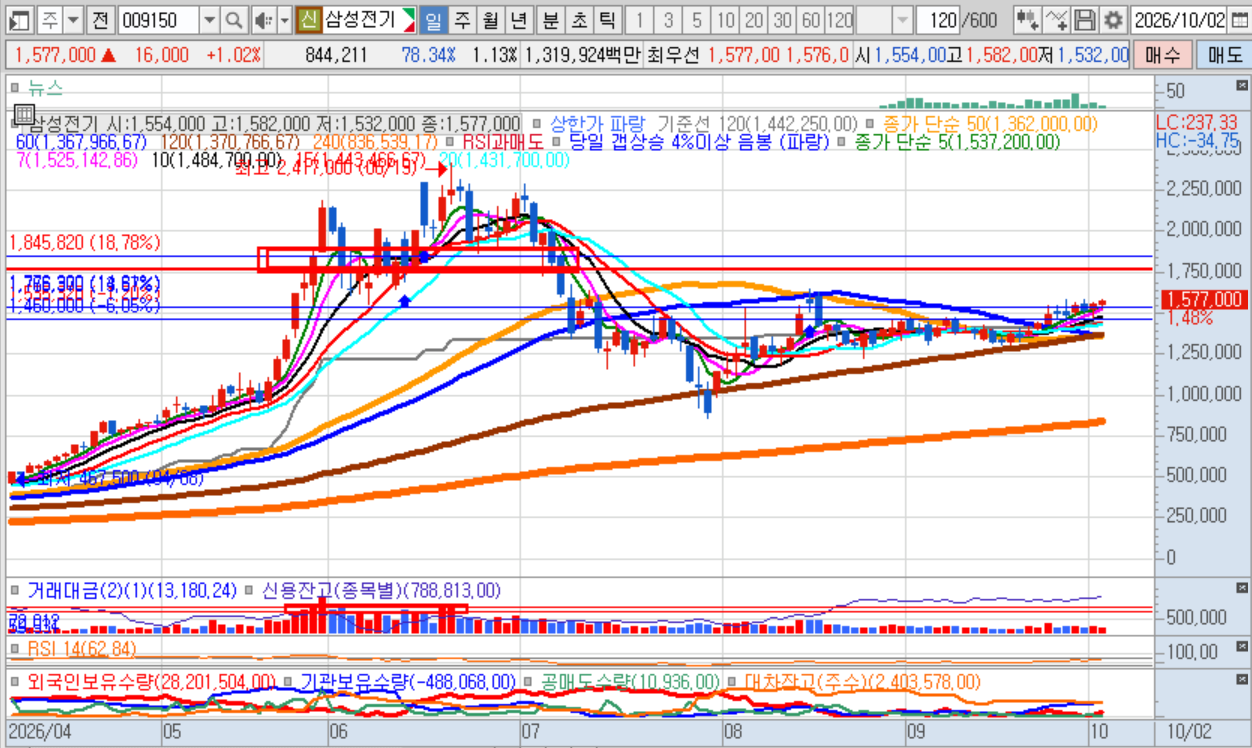Image resolution: width=1252 pixels, height=748 pixels.
Task: Open the stock code history dropdown
Action: point(209,19)
